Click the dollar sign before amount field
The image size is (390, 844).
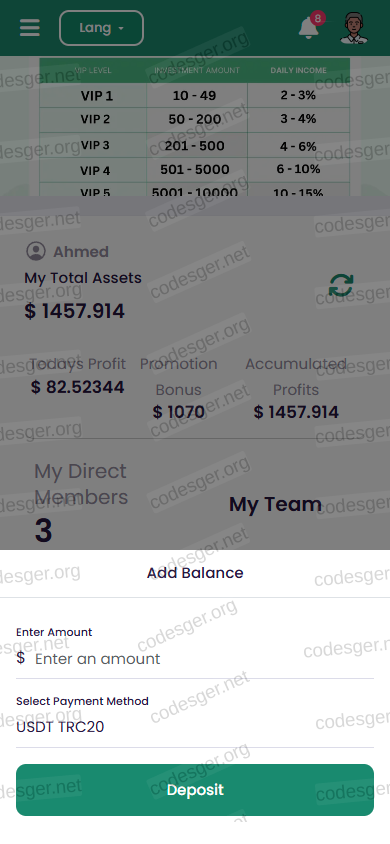pyautogui.click(x=20, y=658)
